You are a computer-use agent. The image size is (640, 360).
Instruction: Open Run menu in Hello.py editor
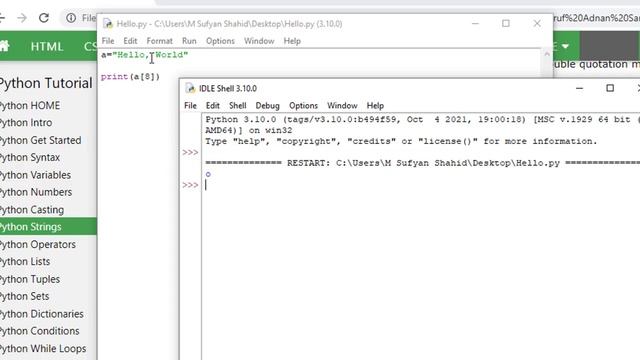[189, 41]
